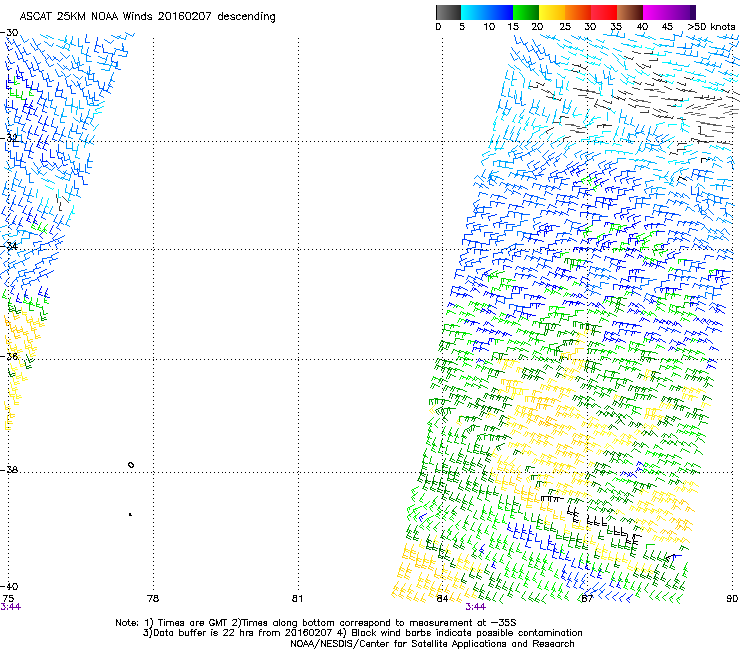Image resolution: width=740 pixels, height=650 pixels.
Task: Select the cyan-blue 5-15 knots legend swatch
Action: coord(487,12)
